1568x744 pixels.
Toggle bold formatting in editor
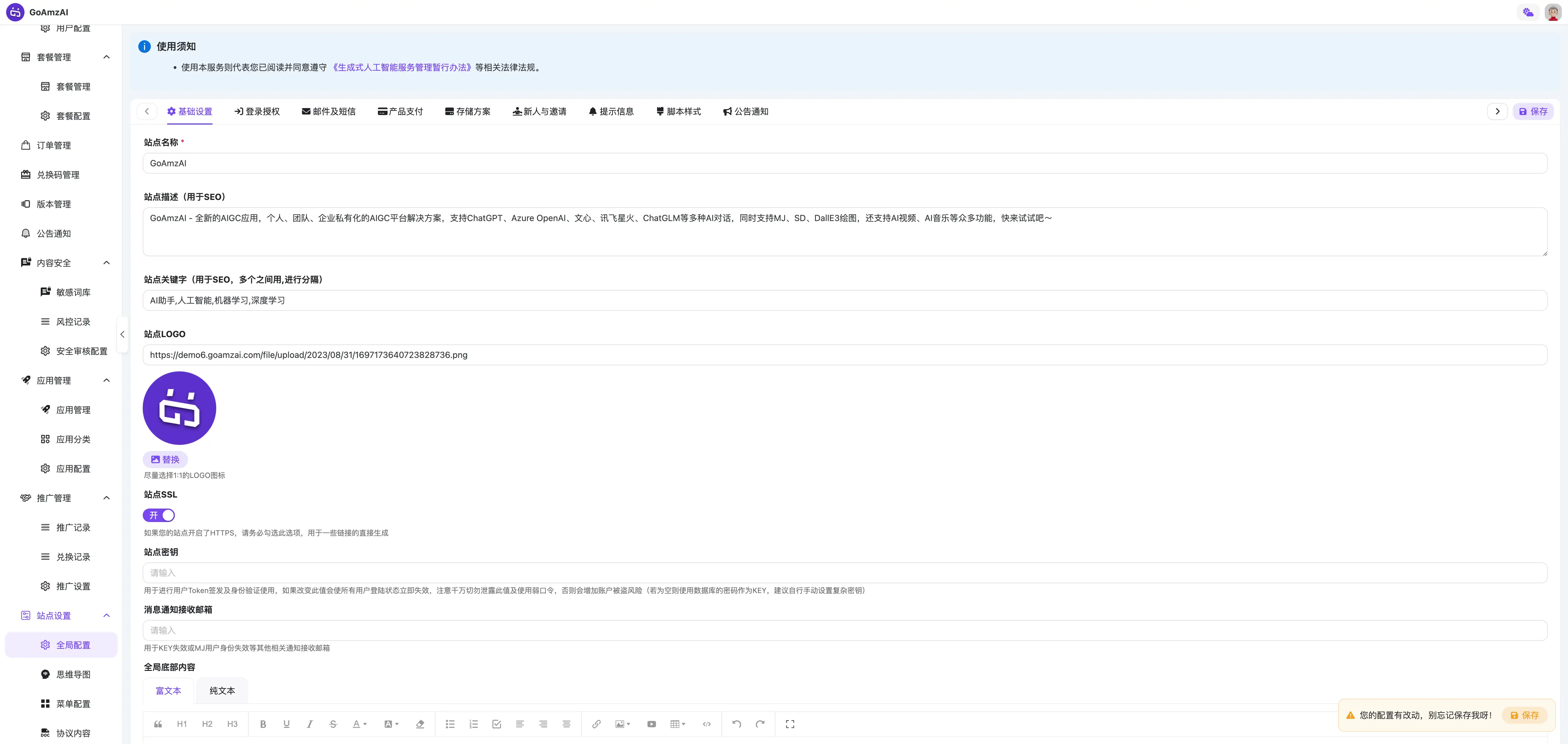[263, 724]
